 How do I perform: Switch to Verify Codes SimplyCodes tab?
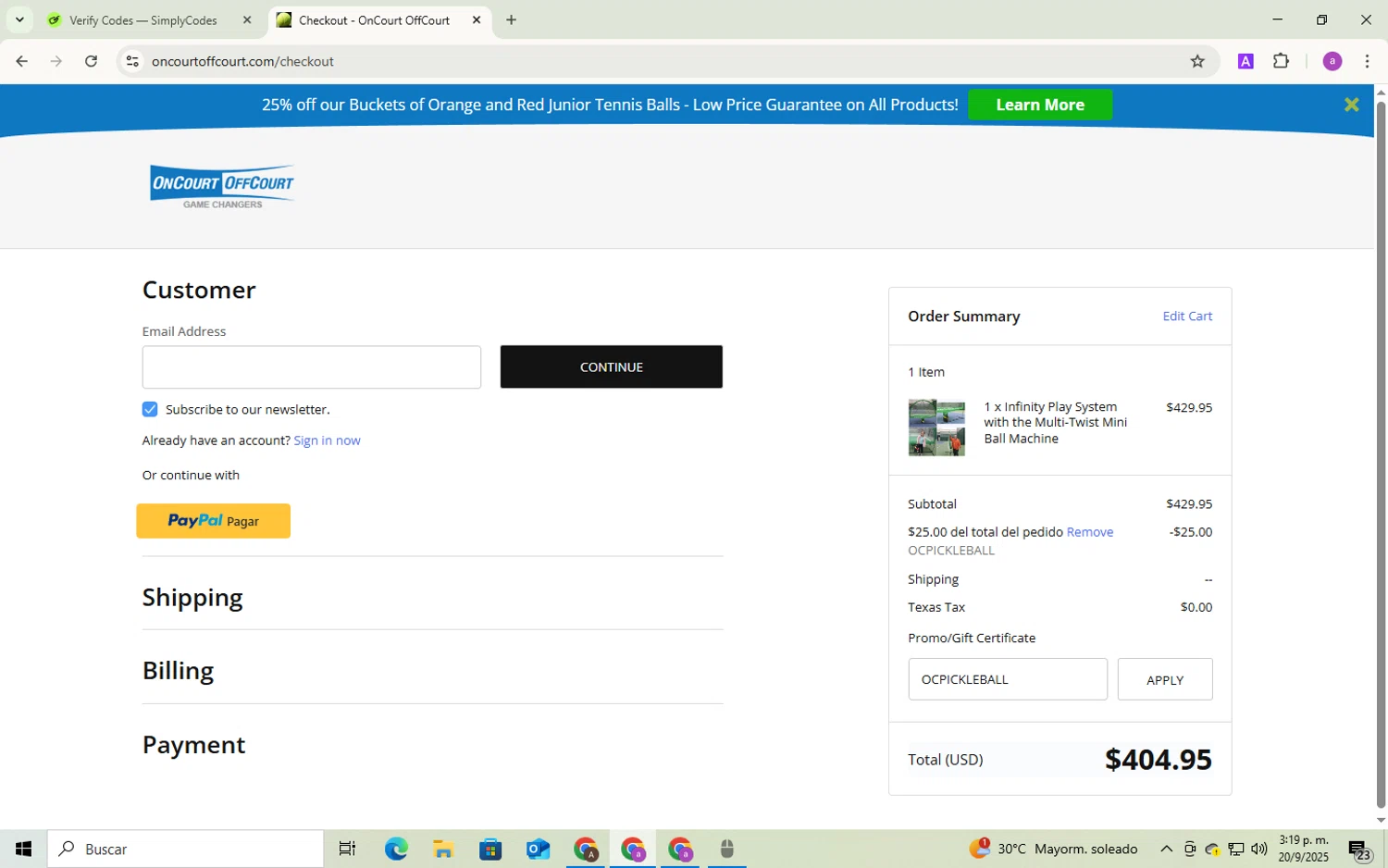coord(143,20)
